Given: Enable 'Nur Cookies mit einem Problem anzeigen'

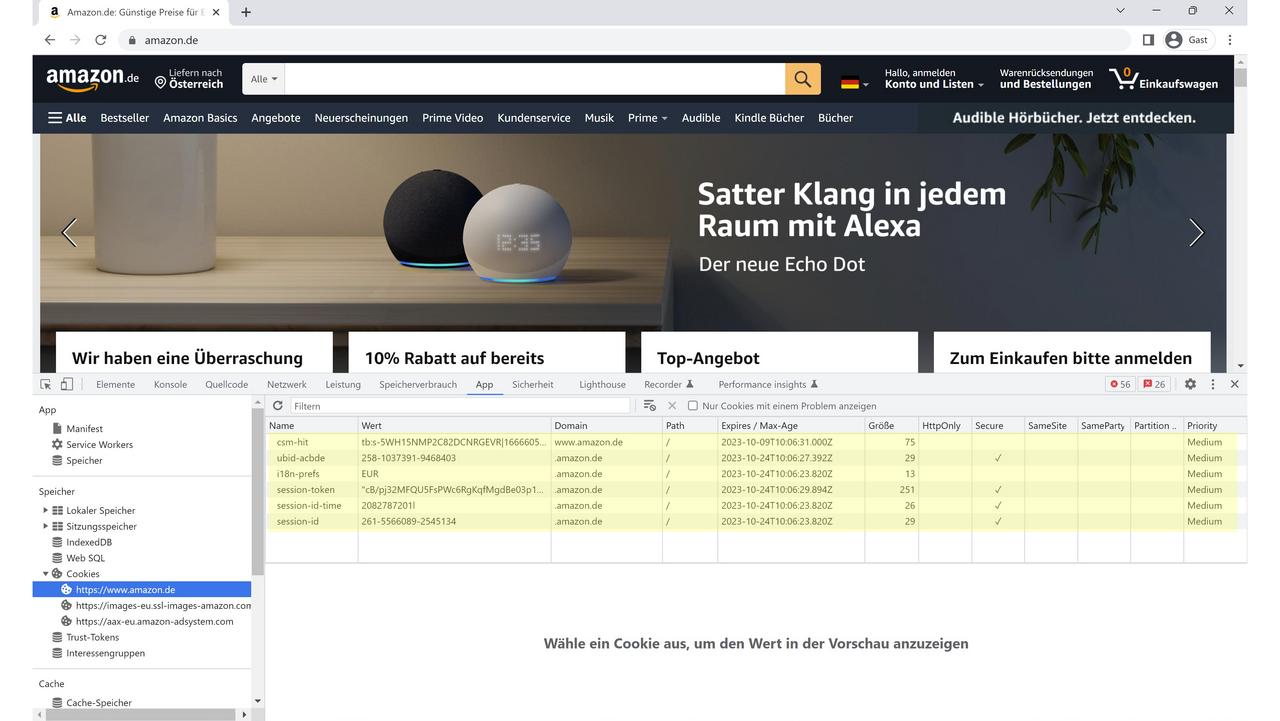Looking at the screenshot, I should [693, 405].
